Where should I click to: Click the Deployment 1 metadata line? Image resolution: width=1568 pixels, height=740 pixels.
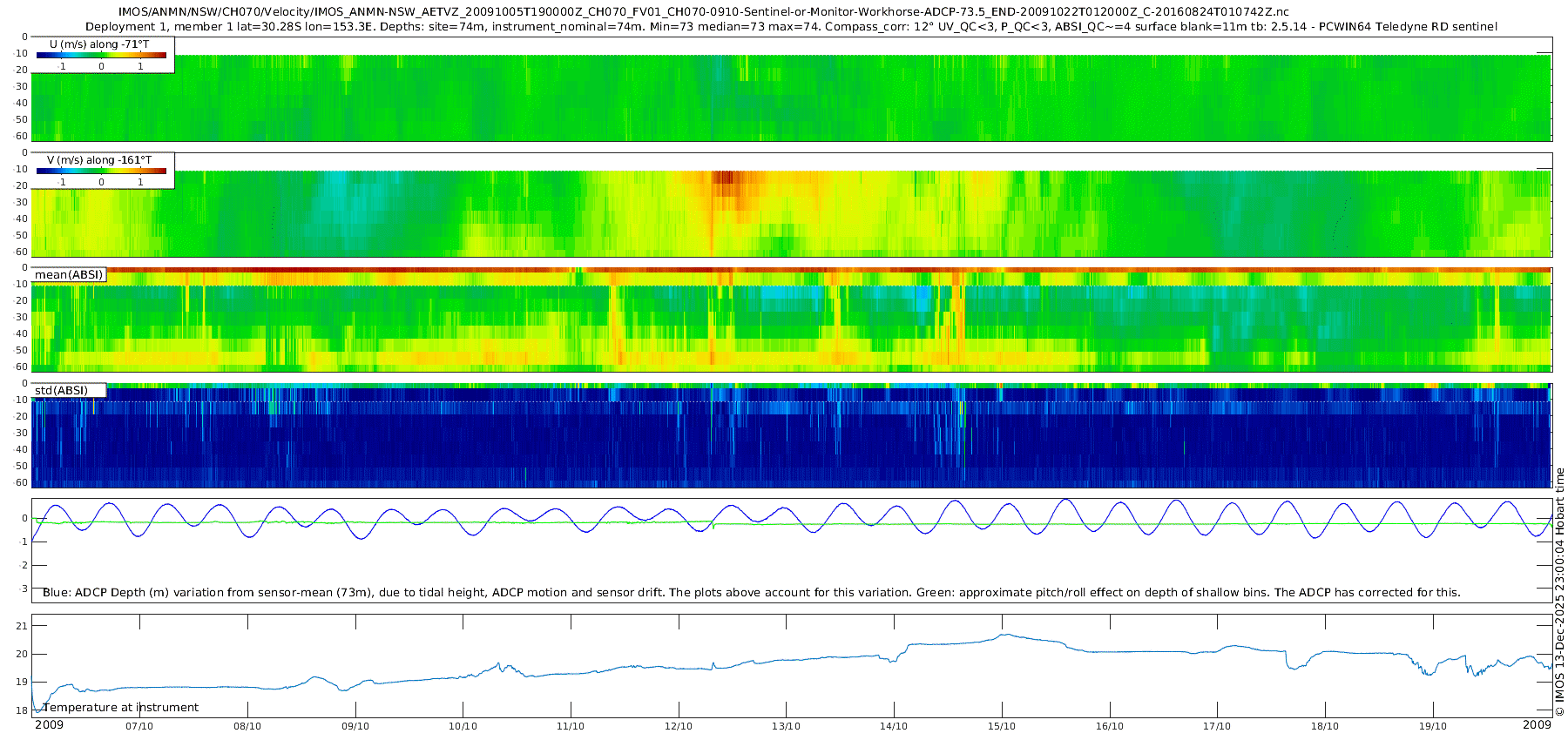coord(791,27)
